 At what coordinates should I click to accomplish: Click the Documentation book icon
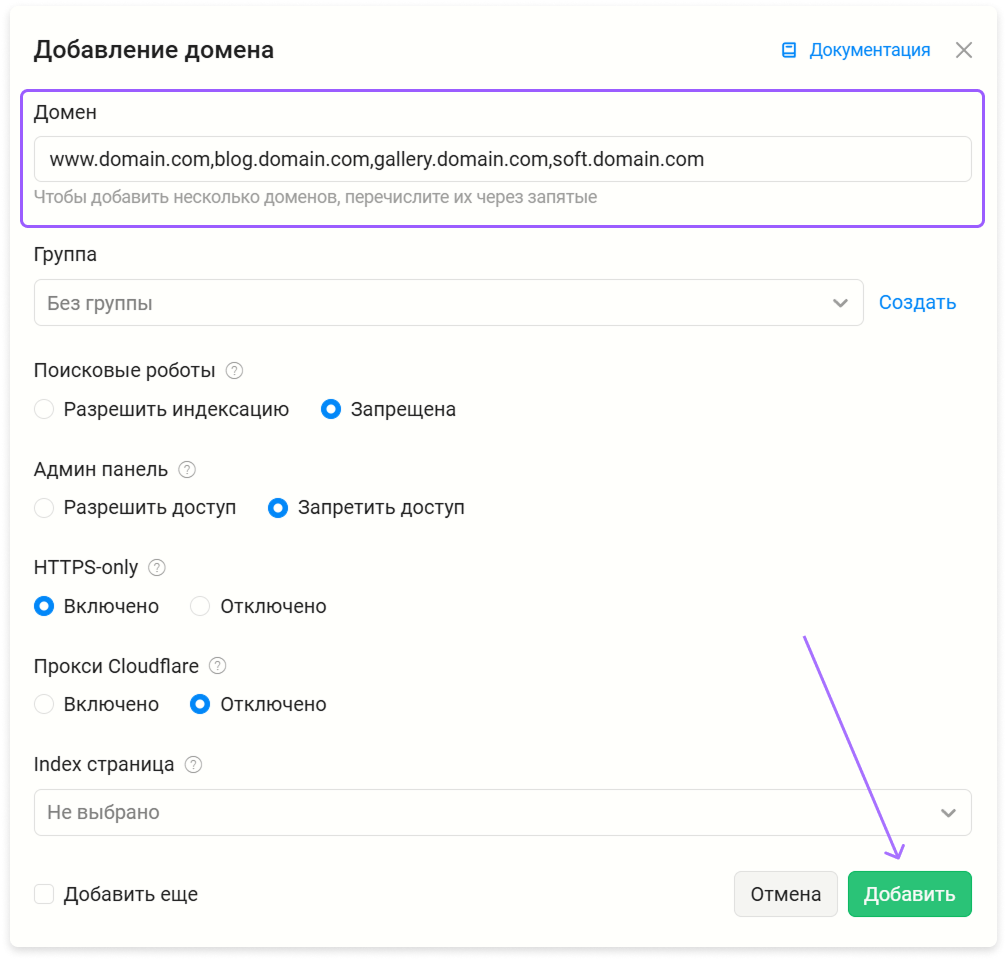coord(789,50)
